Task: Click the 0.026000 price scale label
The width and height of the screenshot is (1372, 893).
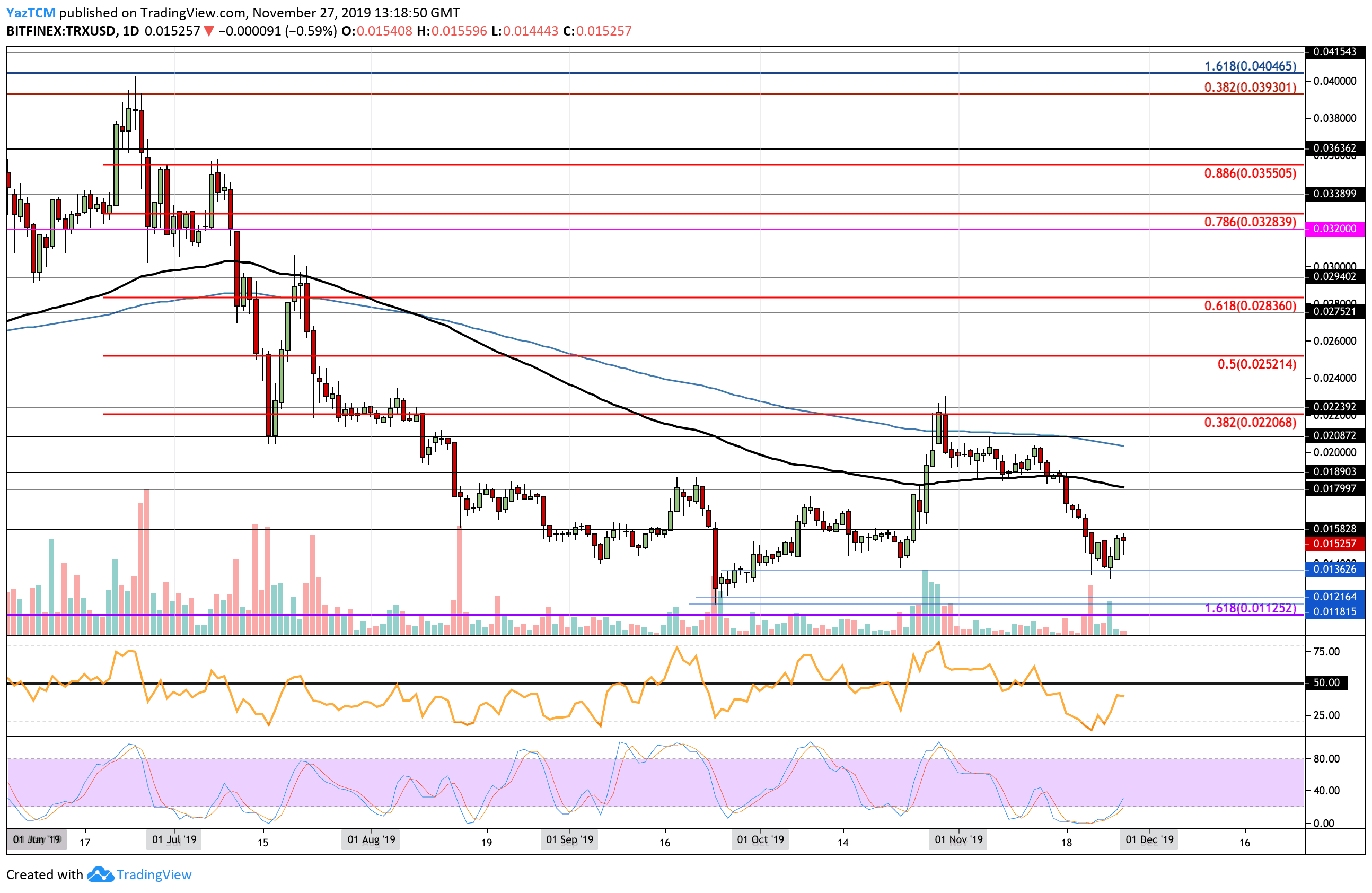Action: [1335, 342]
